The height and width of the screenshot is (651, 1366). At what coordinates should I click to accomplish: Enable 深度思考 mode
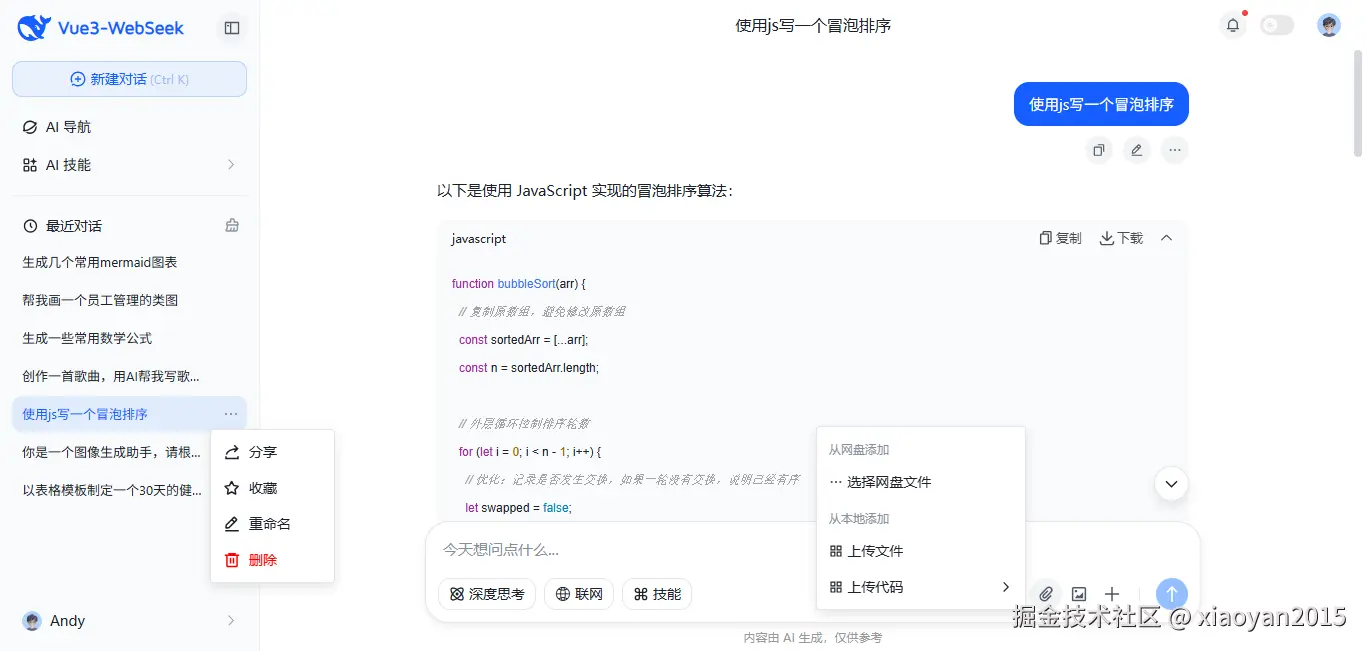(486, 593)
